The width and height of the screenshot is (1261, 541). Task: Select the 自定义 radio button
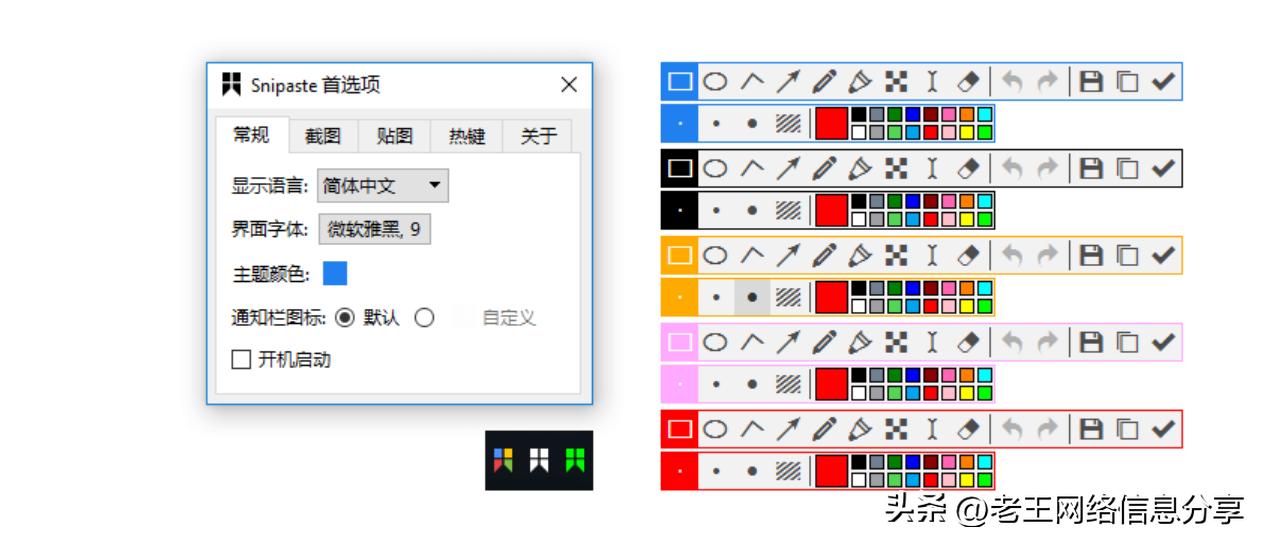[x=424, y=318]
